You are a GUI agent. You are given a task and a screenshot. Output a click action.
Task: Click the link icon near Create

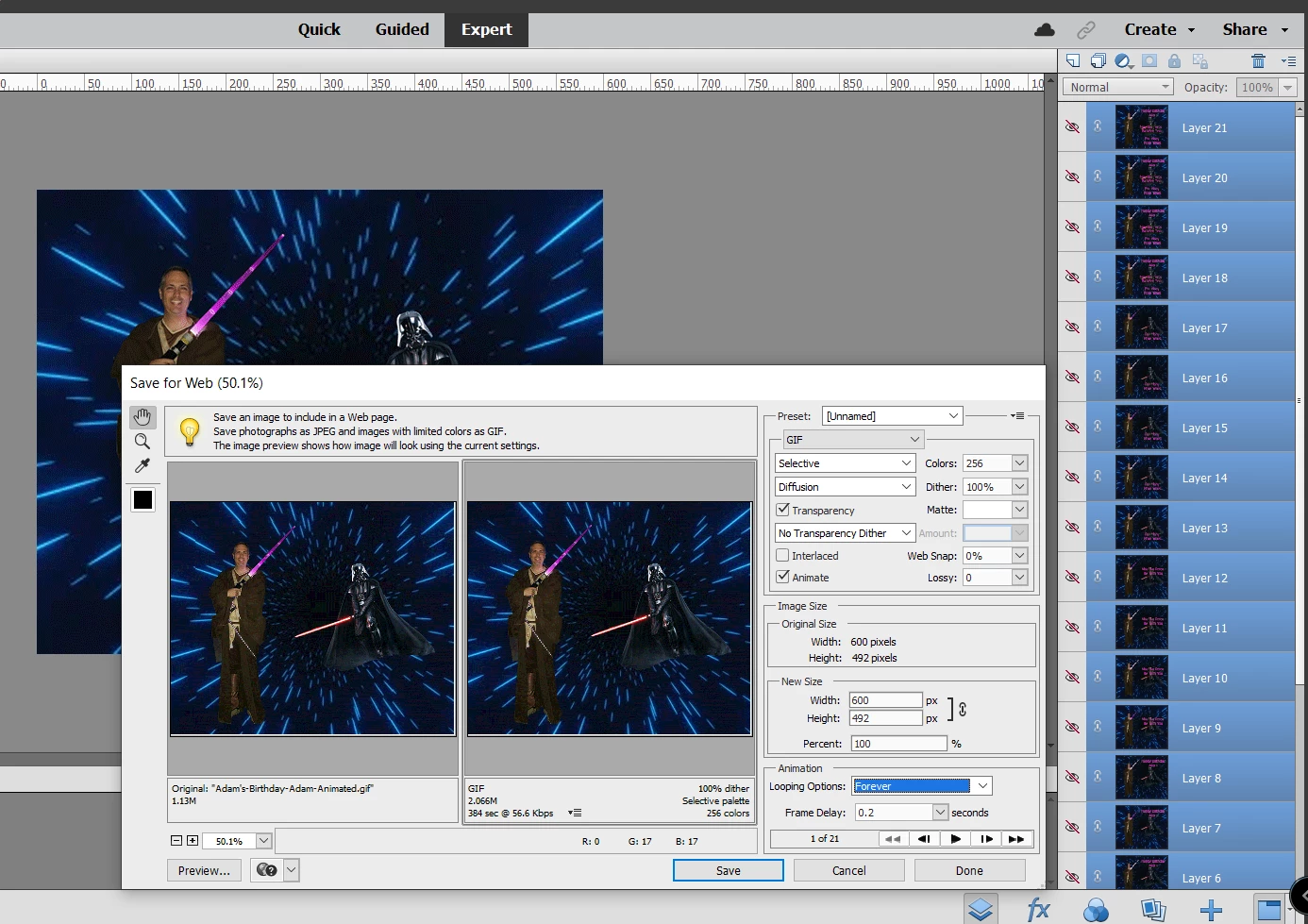click(1086, 30)
